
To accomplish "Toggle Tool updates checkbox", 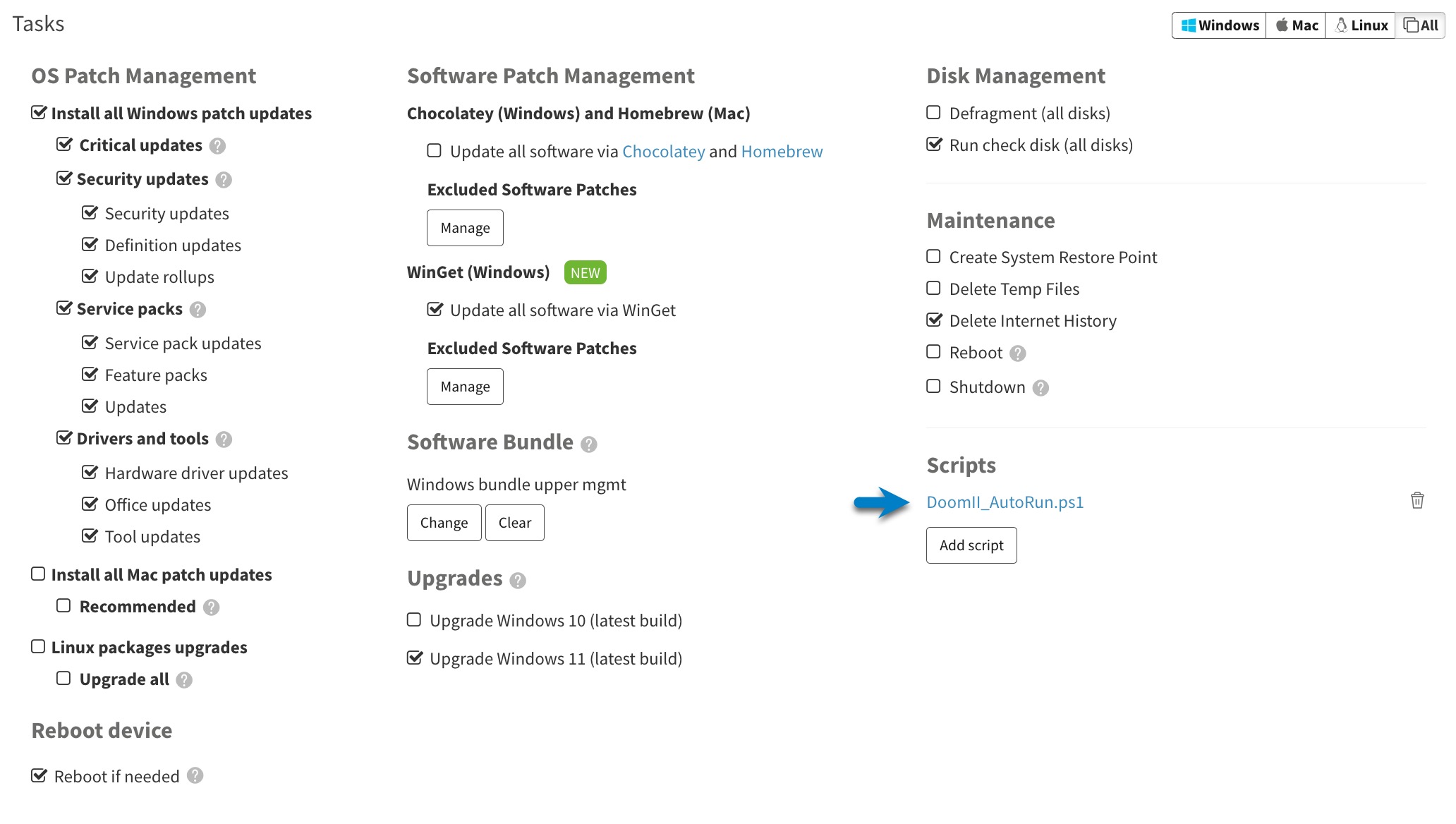I will tap(90, 536).
